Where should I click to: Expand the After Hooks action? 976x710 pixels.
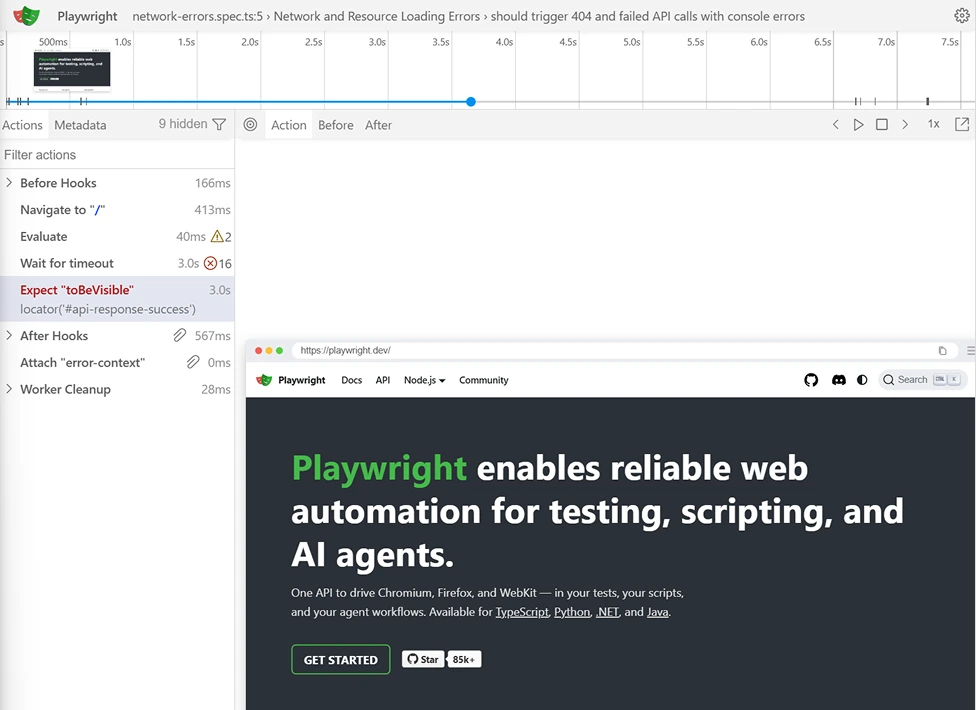coord(9,335)
